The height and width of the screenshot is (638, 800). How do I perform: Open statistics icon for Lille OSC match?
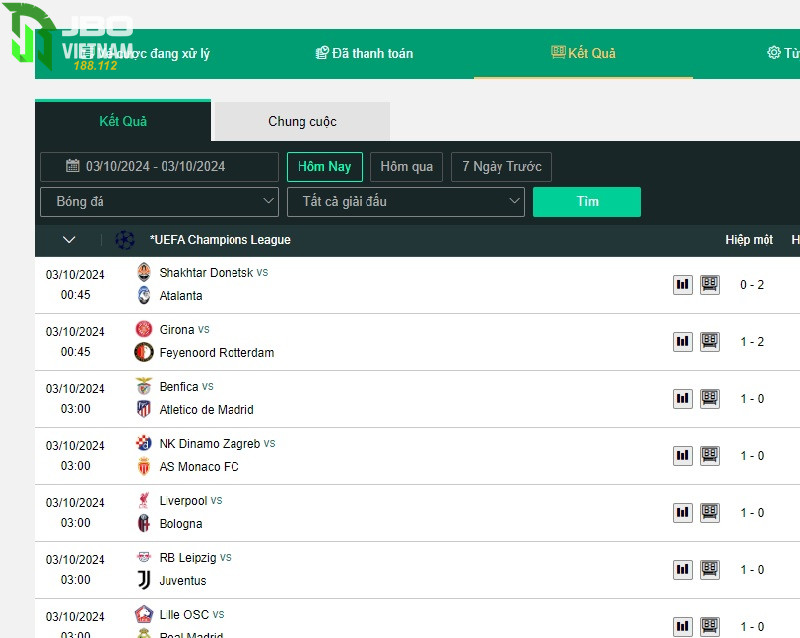click(683, 627)
